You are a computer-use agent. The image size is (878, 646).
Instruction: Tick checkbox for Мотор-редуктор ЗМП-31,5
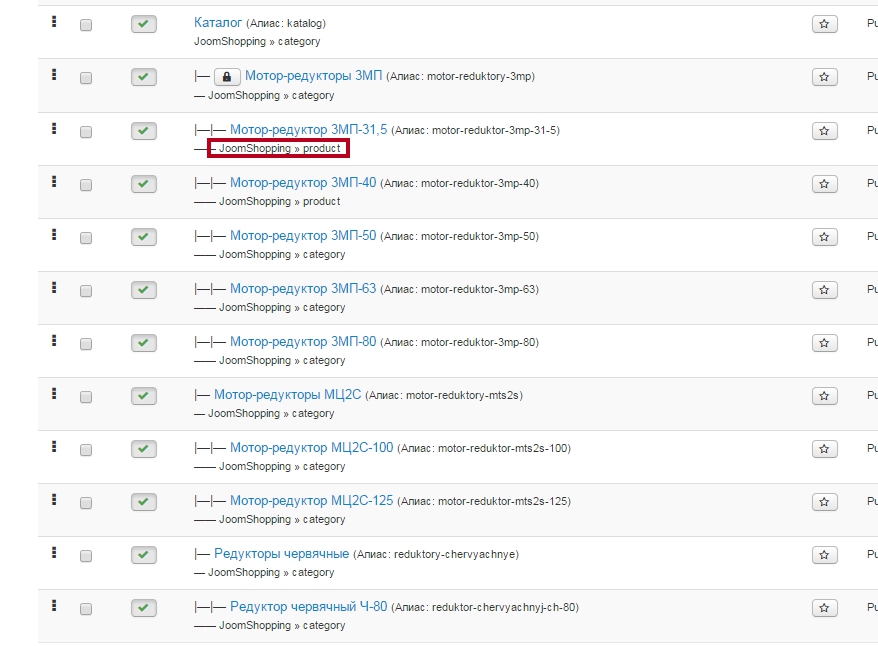click(x=86, y=132)
